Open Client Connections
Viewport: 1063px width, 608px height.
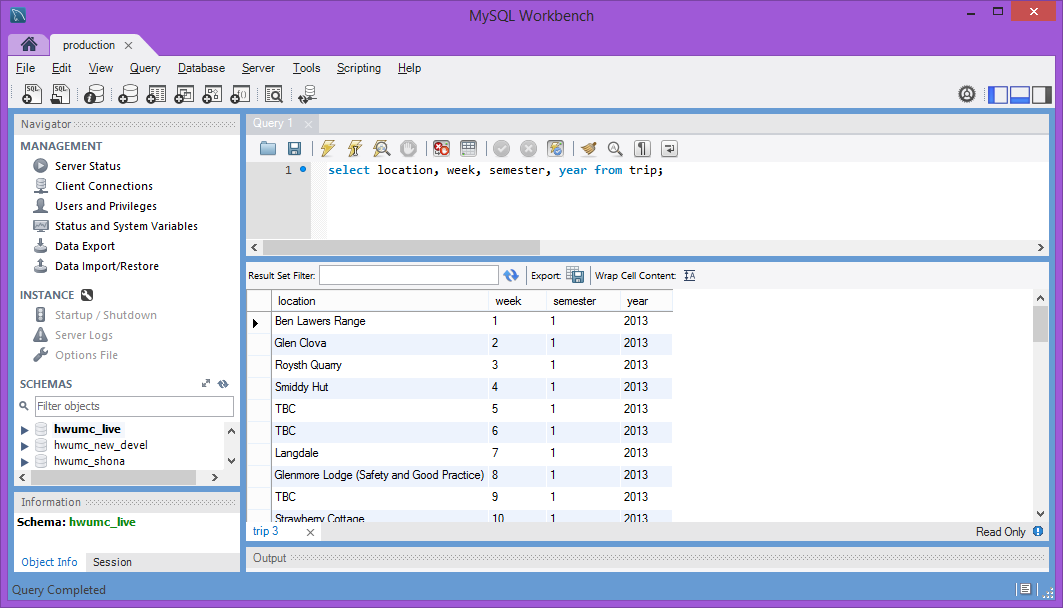104,186
